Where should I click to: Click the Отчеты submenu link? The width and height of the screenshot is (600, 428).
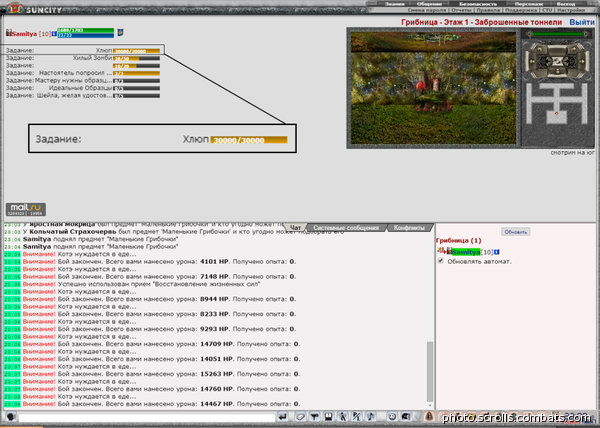[461, 10]
